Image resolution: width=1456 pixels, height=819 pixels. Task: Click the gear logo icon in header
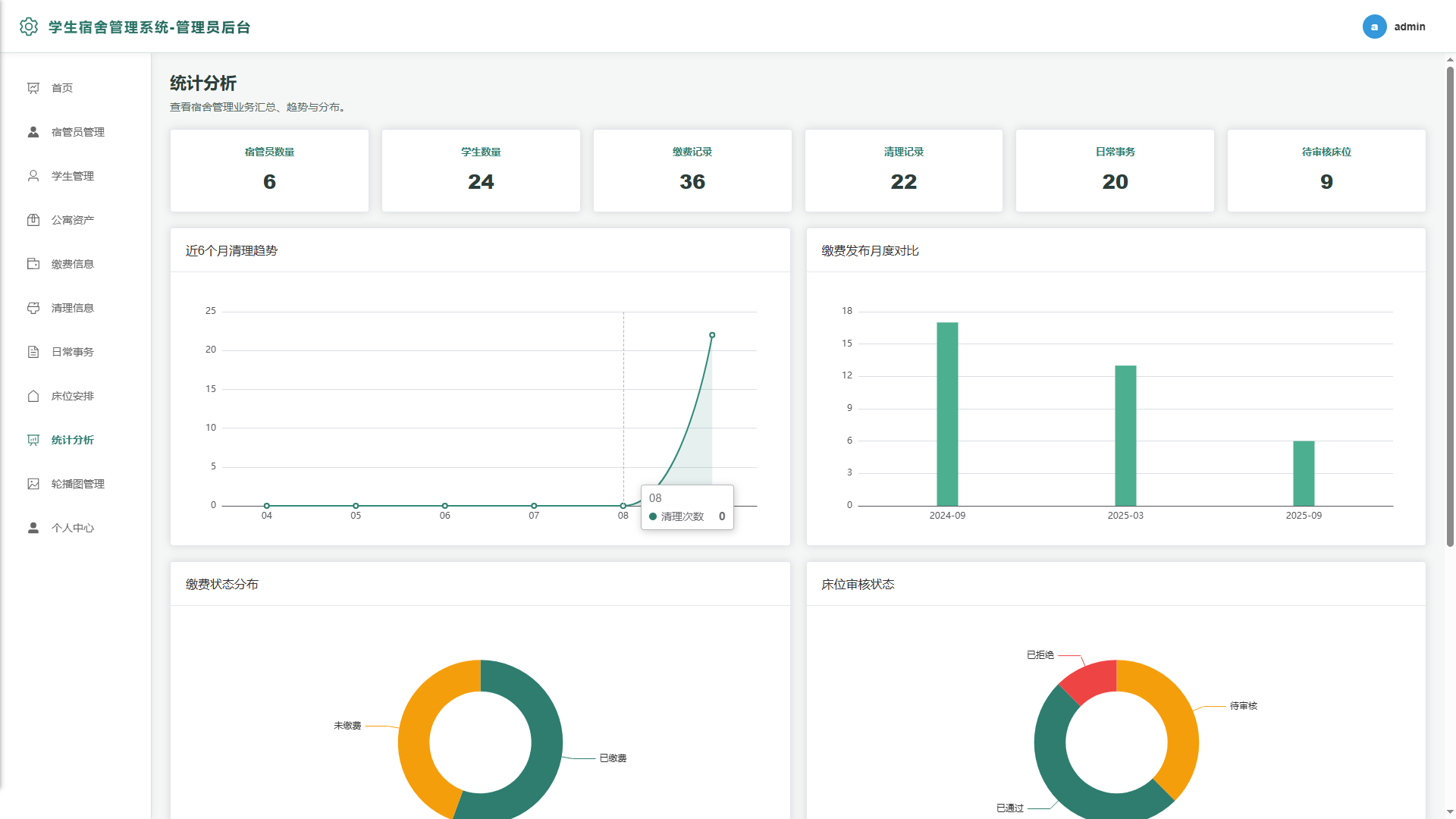(x=29, y=27)
